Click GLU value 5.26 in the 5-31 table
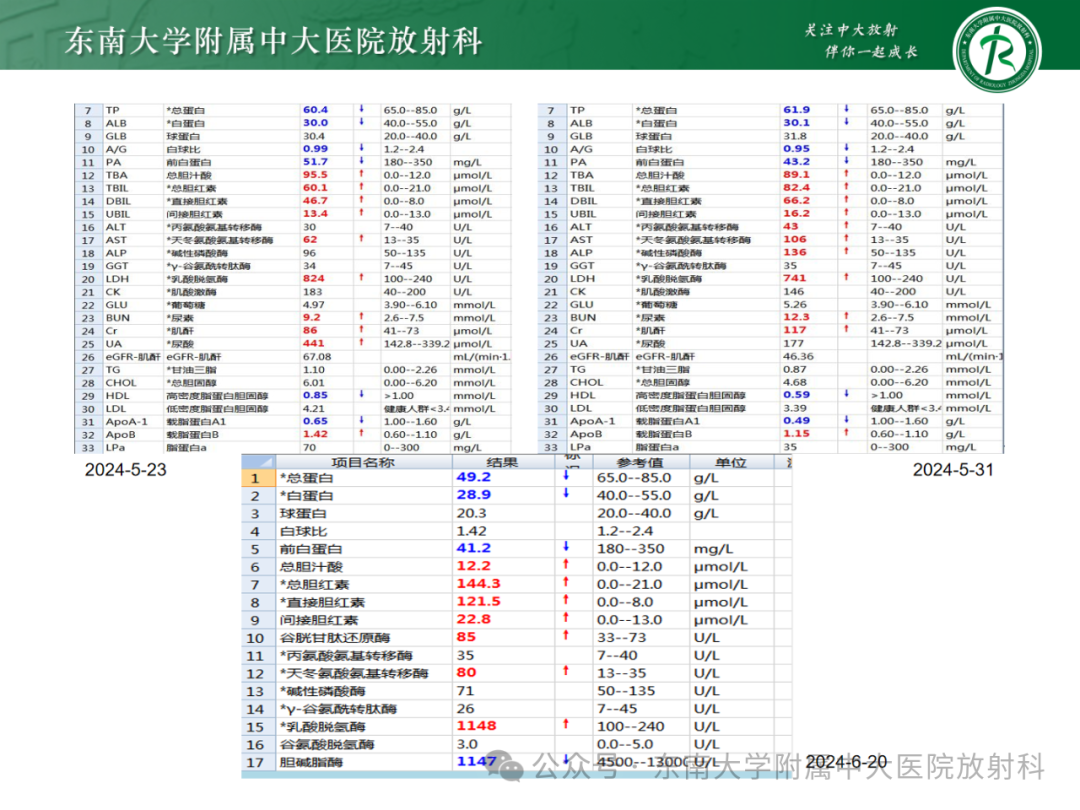 [795, 304]
